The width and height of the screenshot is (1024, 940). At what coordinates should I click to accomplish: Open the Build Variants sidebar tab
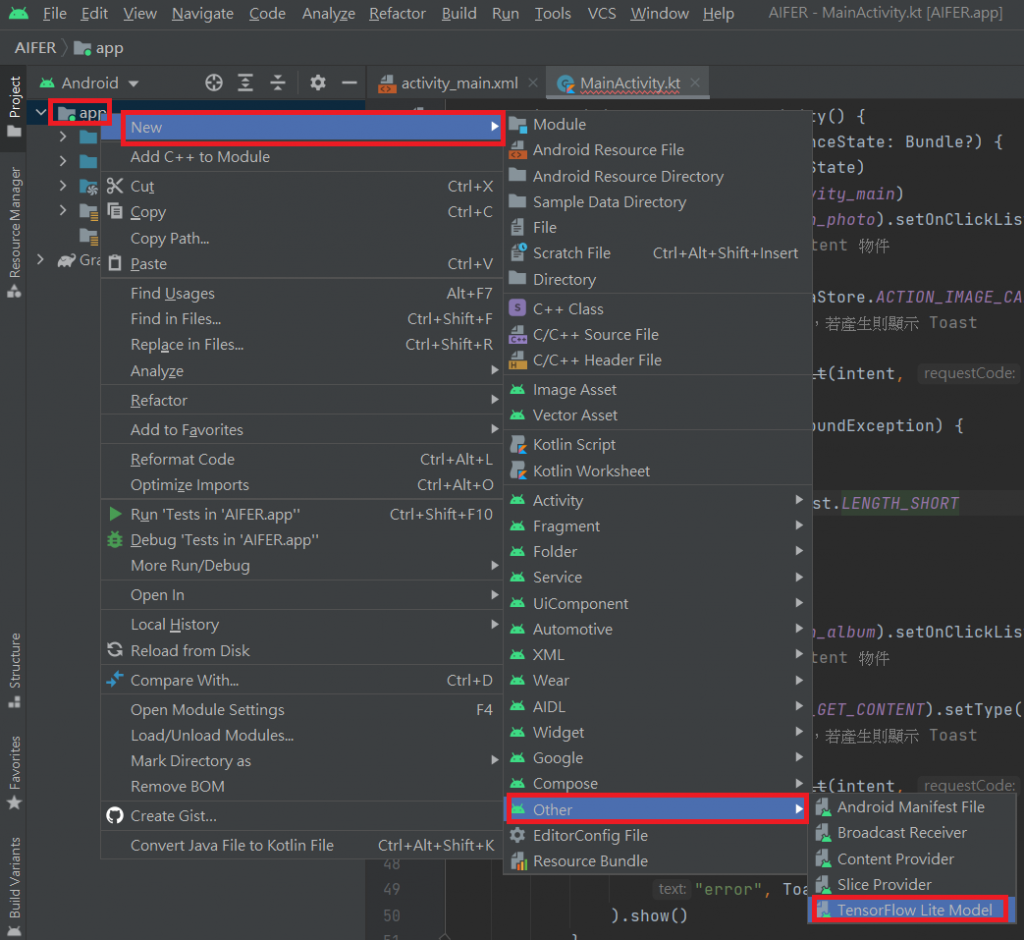coord(14,886)
